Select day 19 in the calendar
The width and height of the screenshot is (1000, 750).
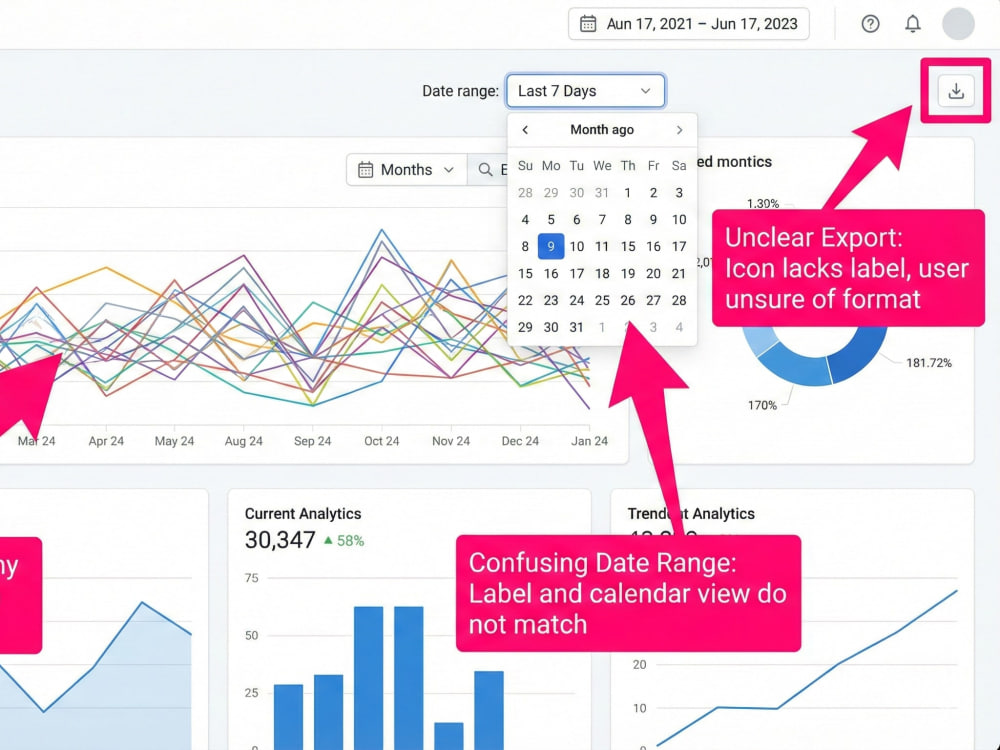628,274
